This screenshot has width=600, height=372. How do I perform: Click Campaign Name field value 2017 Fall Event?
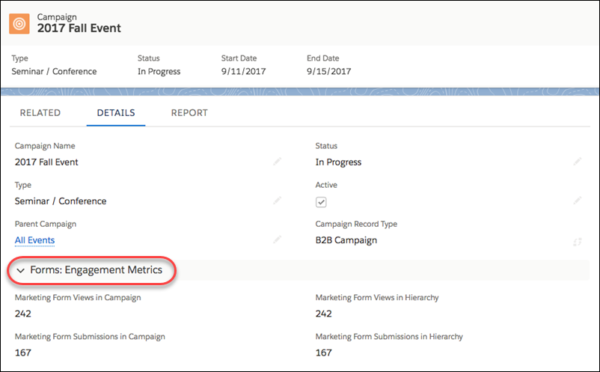click(x=46, y=162)
